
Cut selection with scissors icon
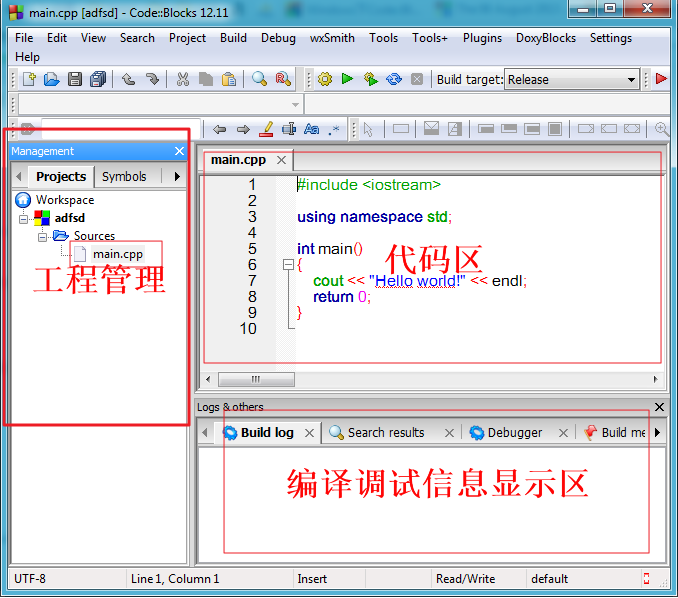pos(183,80)
